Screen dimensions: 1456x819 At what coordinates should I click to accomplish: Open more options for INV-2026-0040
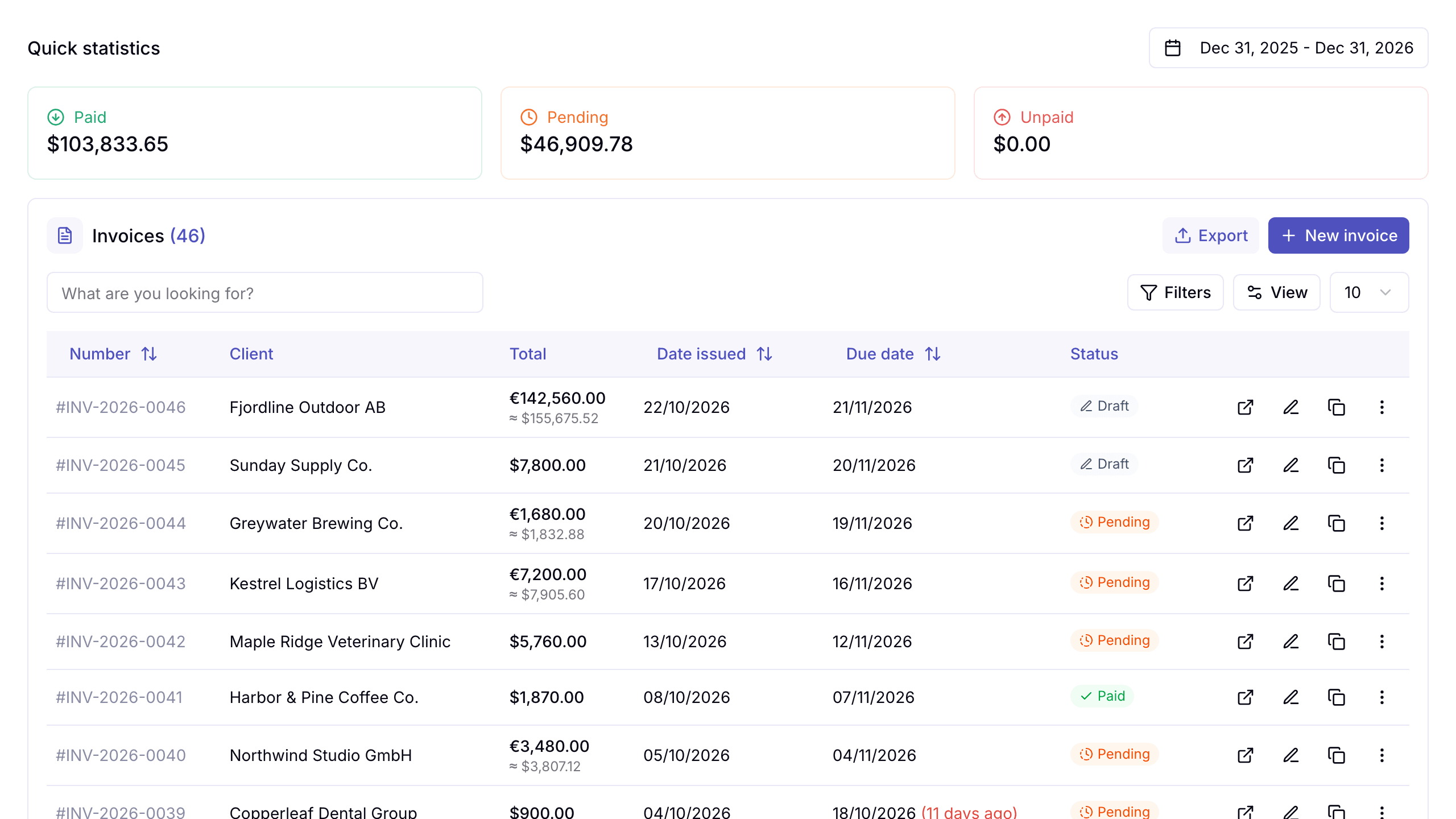pyautogui.click(x=1382, y=755)
